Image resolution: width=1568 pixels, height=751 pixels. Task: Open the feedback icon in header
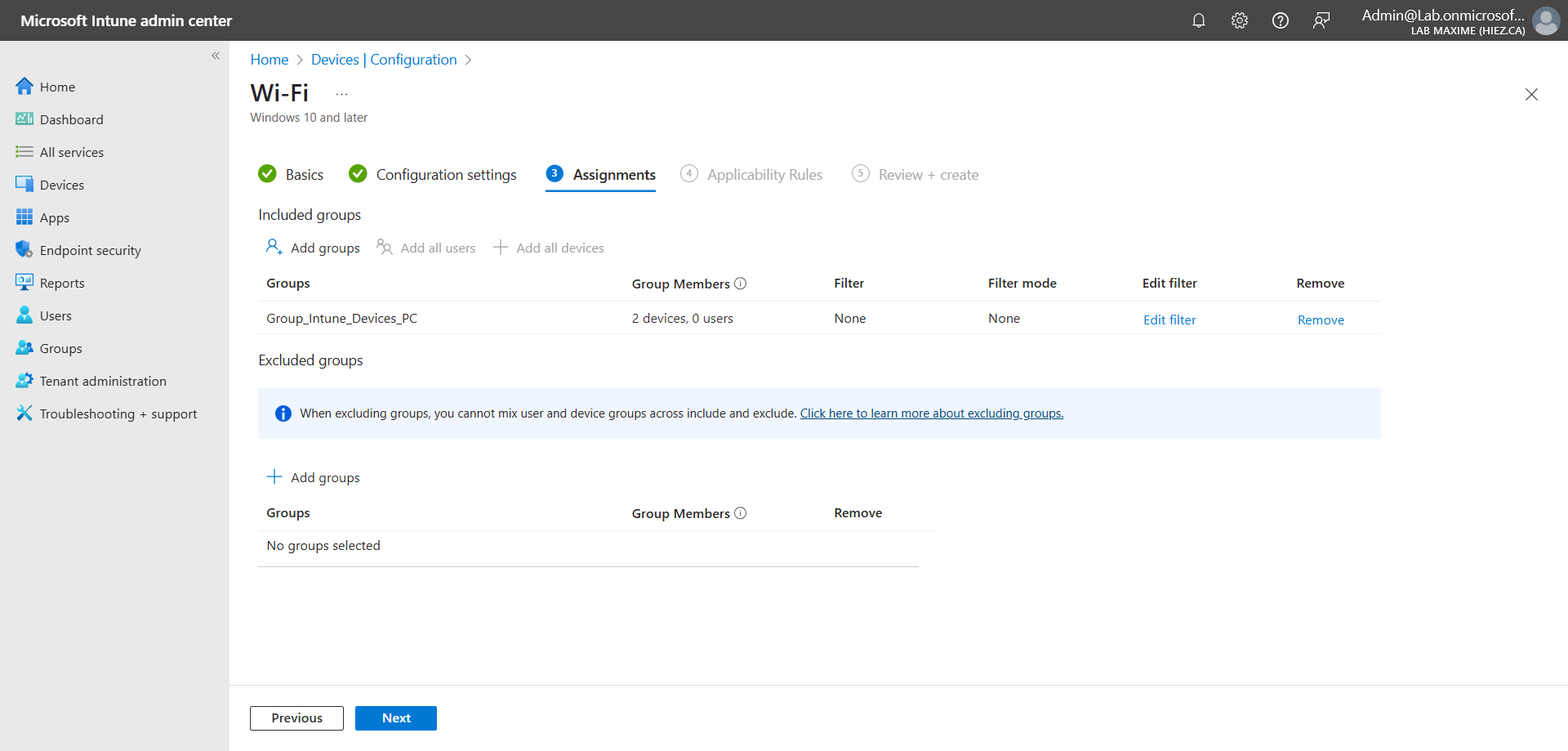1321,20
